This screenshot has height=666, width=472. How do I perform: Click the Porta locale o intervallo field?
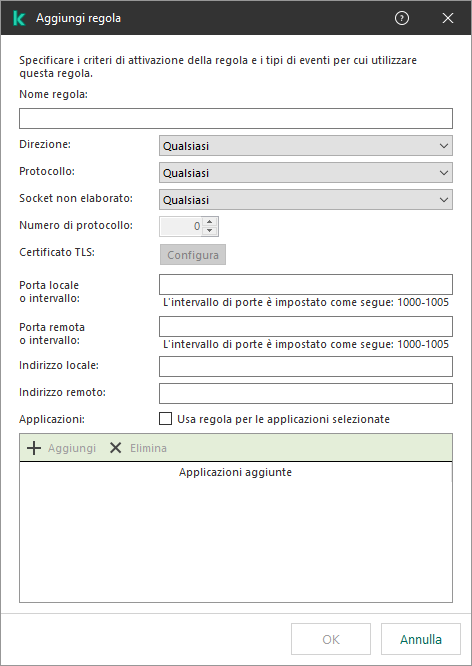[x=305, y=285]
